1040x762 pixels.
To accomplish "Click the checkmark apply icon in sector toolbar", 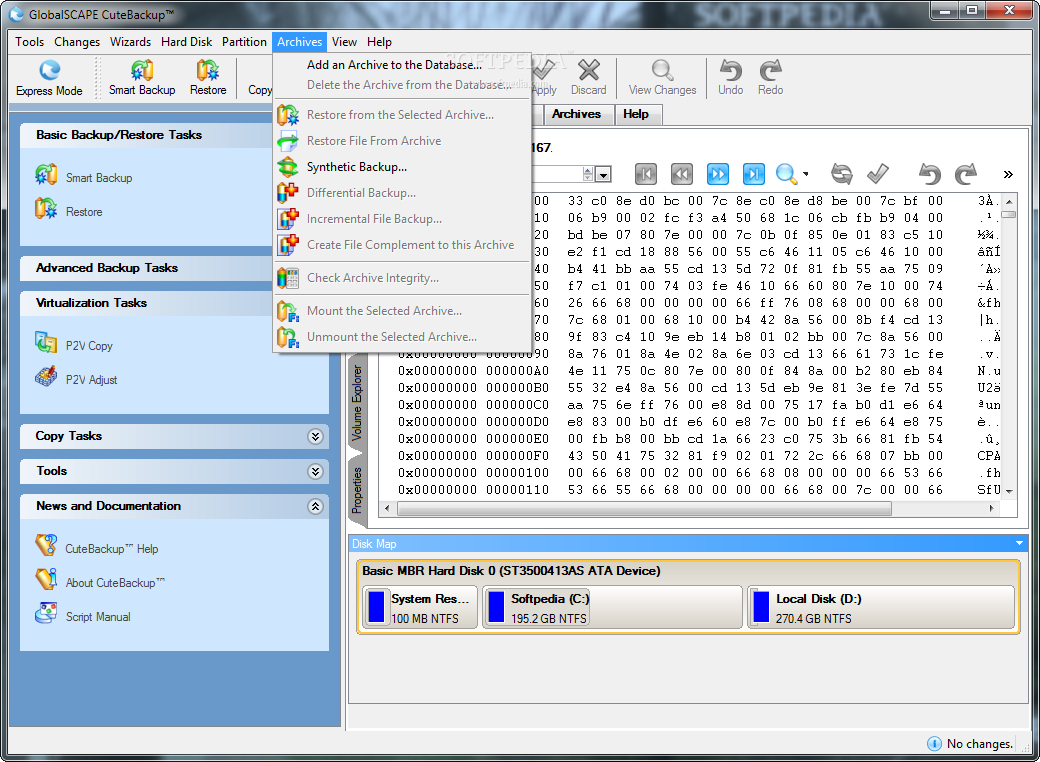I will (878, 174).
